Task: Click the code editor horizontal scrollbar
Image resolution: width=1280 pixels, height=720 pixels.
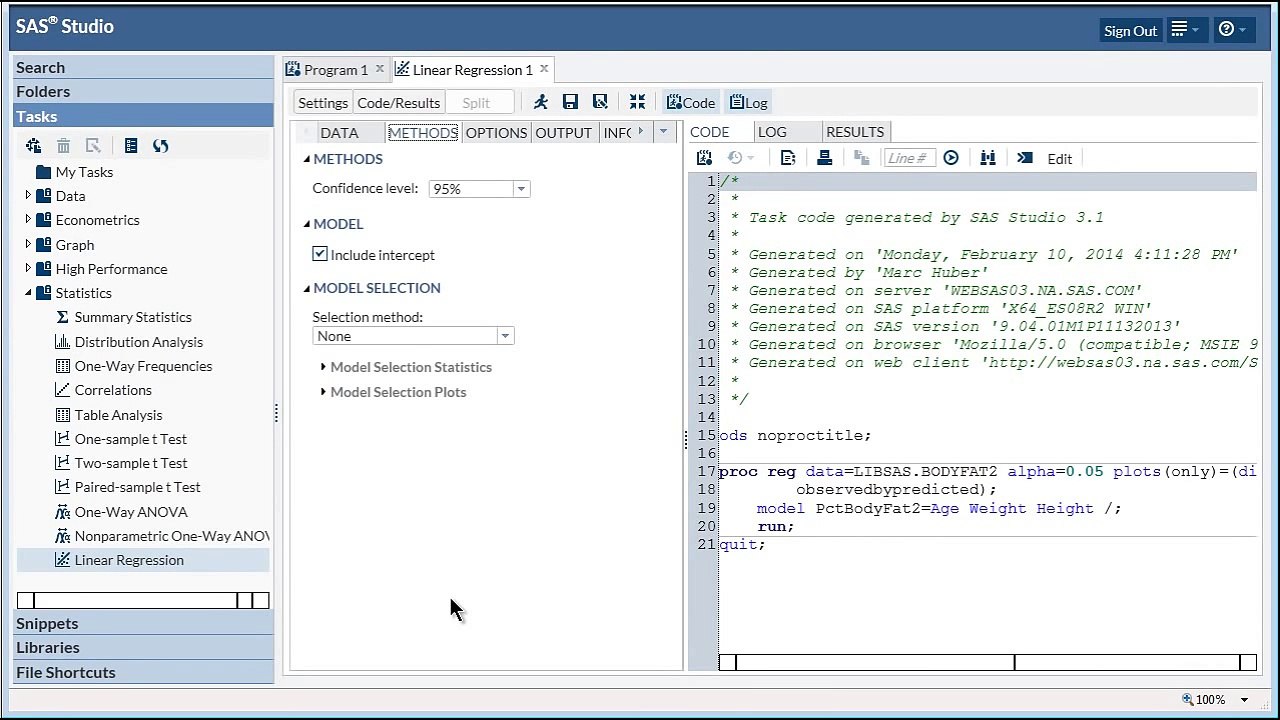Action: click(x=987, y=662)
